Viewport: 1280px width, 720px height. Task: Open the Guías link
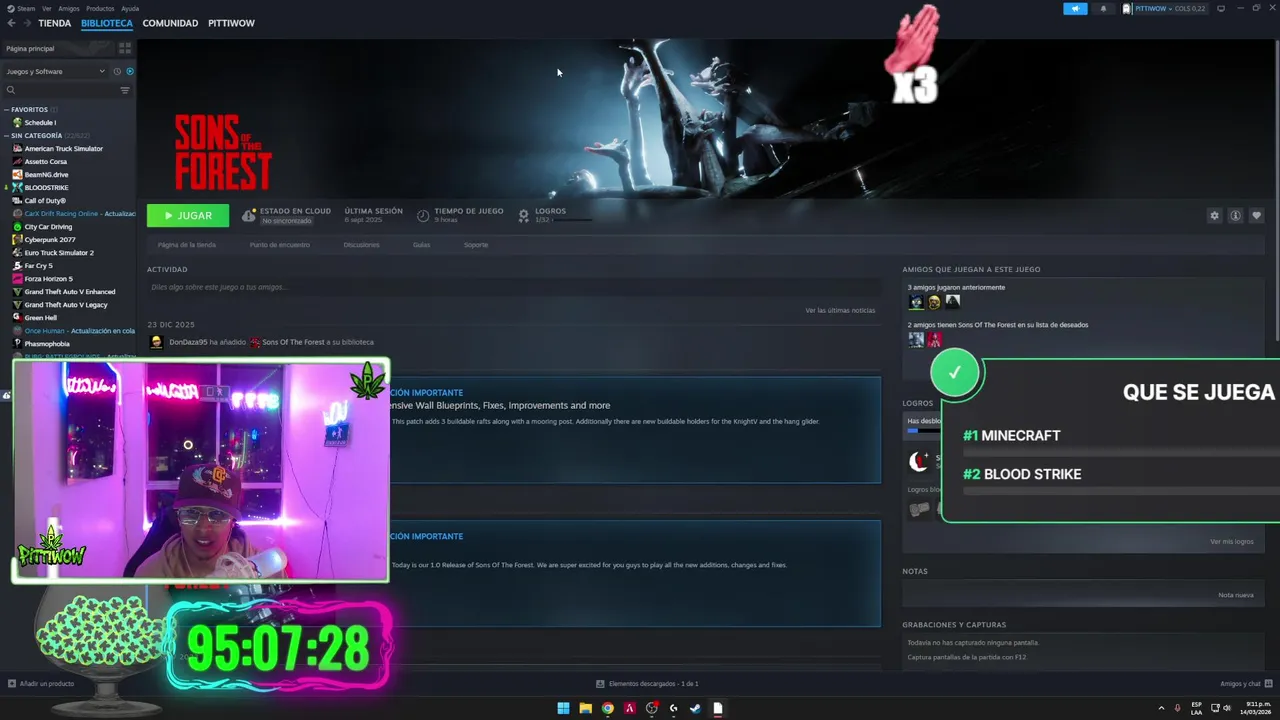(x=421, y=245)
